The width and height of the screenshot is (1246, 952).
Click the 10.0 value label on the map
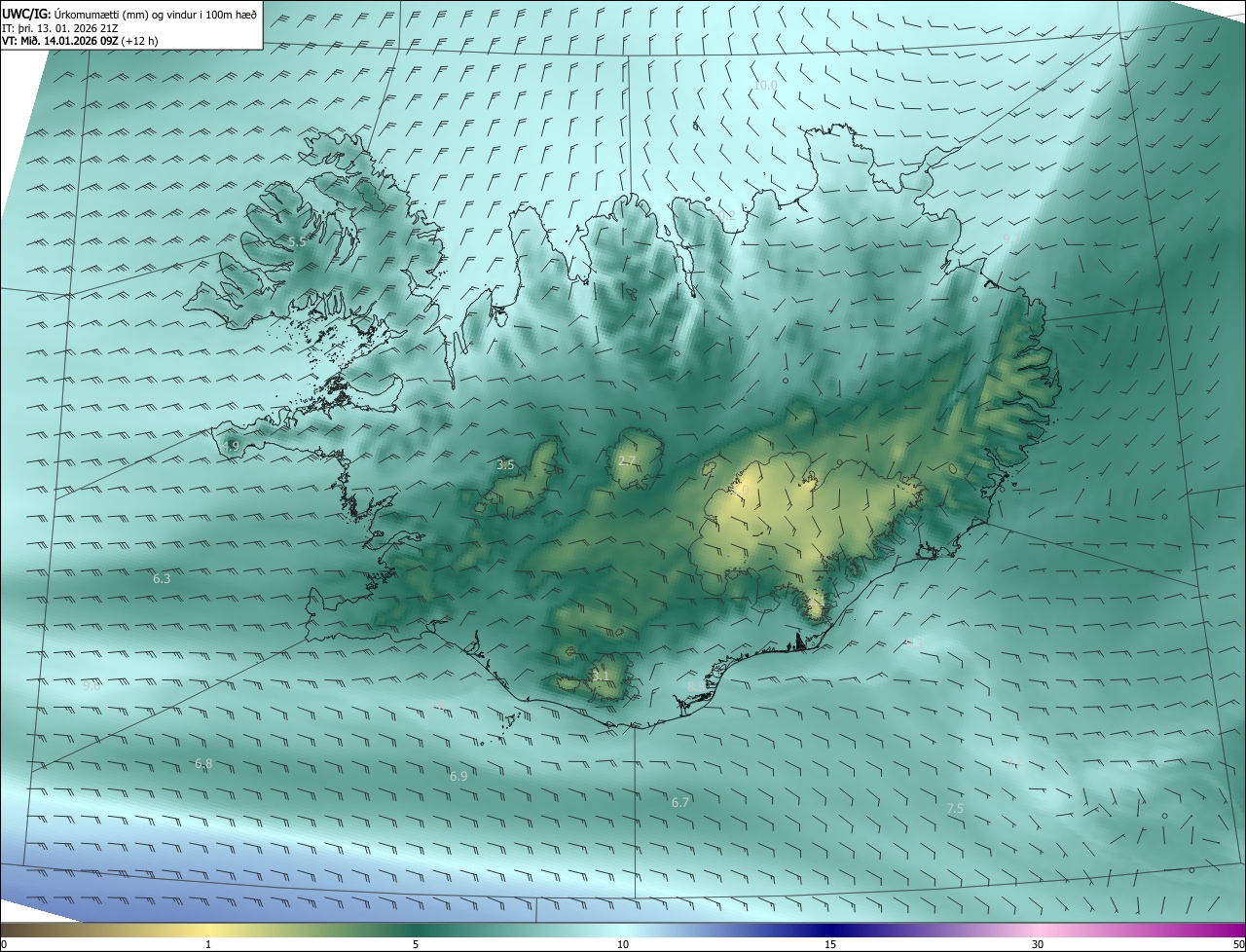pos(766,86)
